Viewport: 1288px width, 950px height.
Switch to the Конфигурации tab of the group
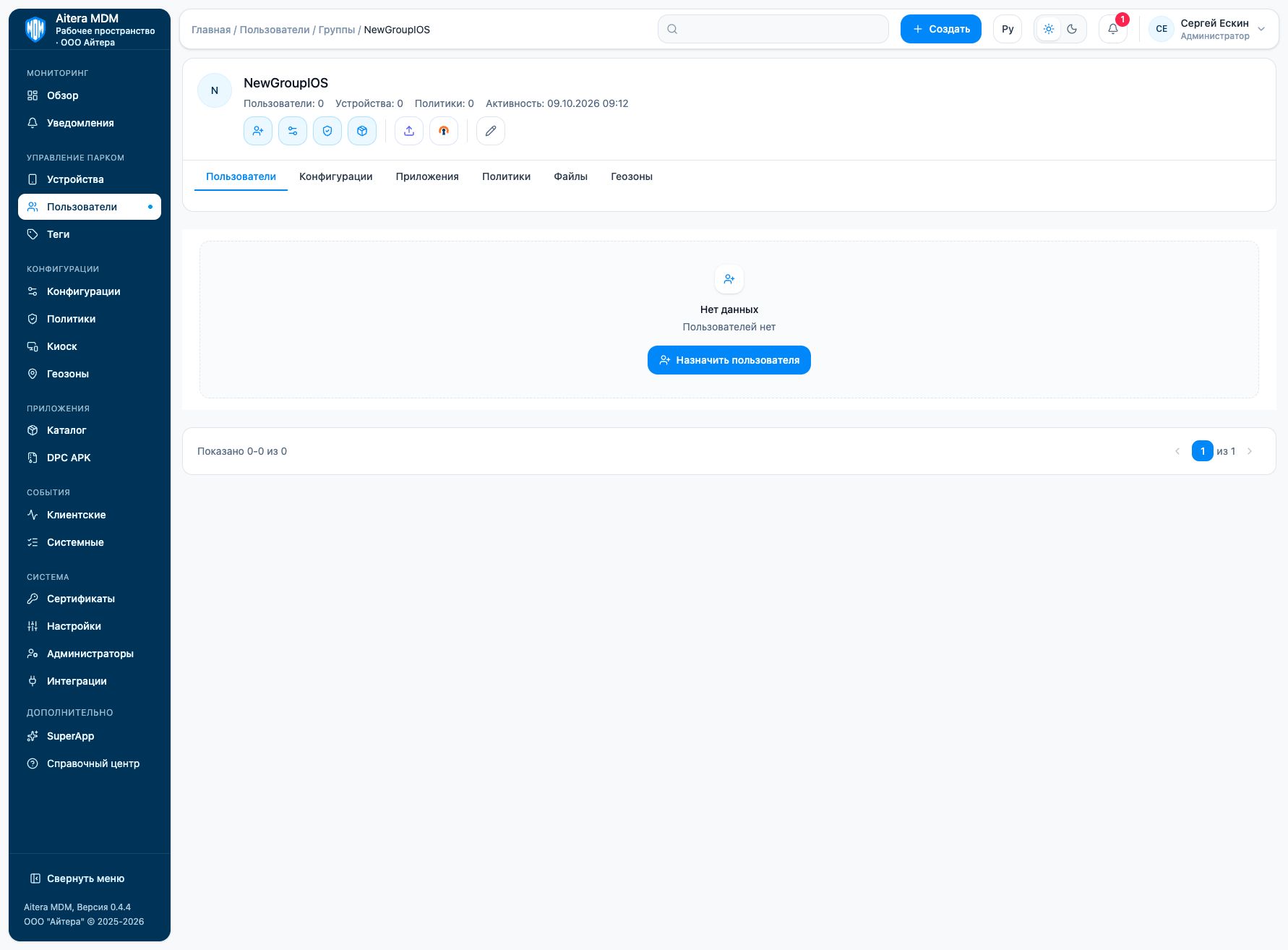[336, 176]
